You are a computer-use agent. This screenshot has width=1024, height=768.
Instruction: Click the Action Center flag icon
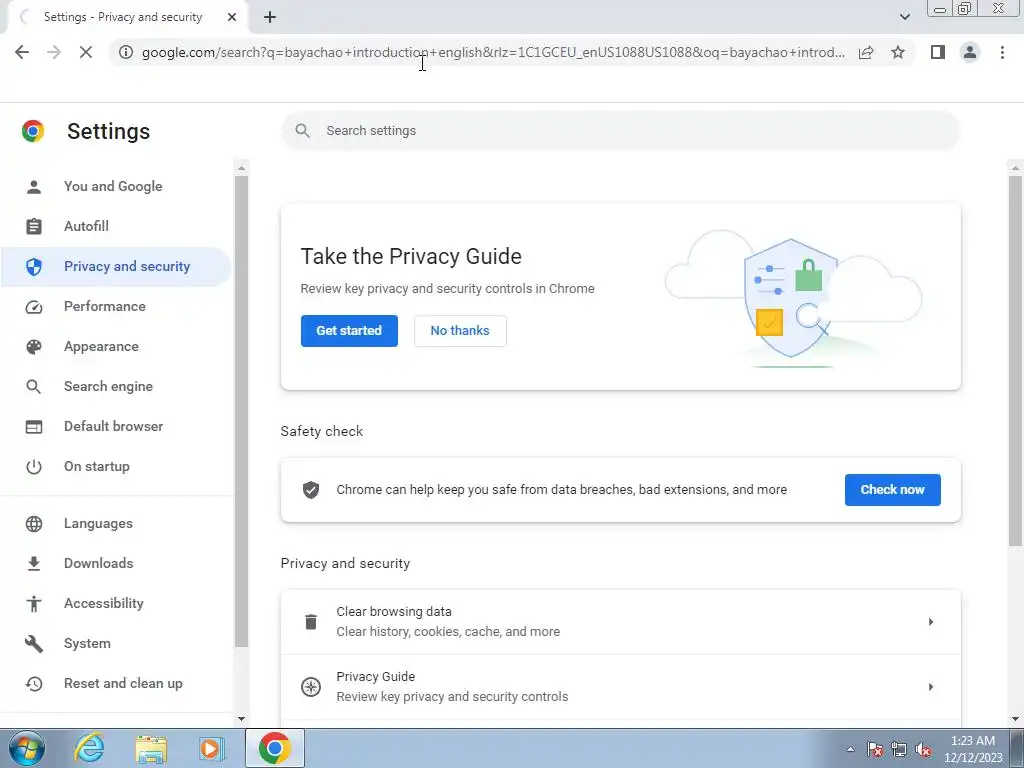pyautogui.click(x=875, y=749)
